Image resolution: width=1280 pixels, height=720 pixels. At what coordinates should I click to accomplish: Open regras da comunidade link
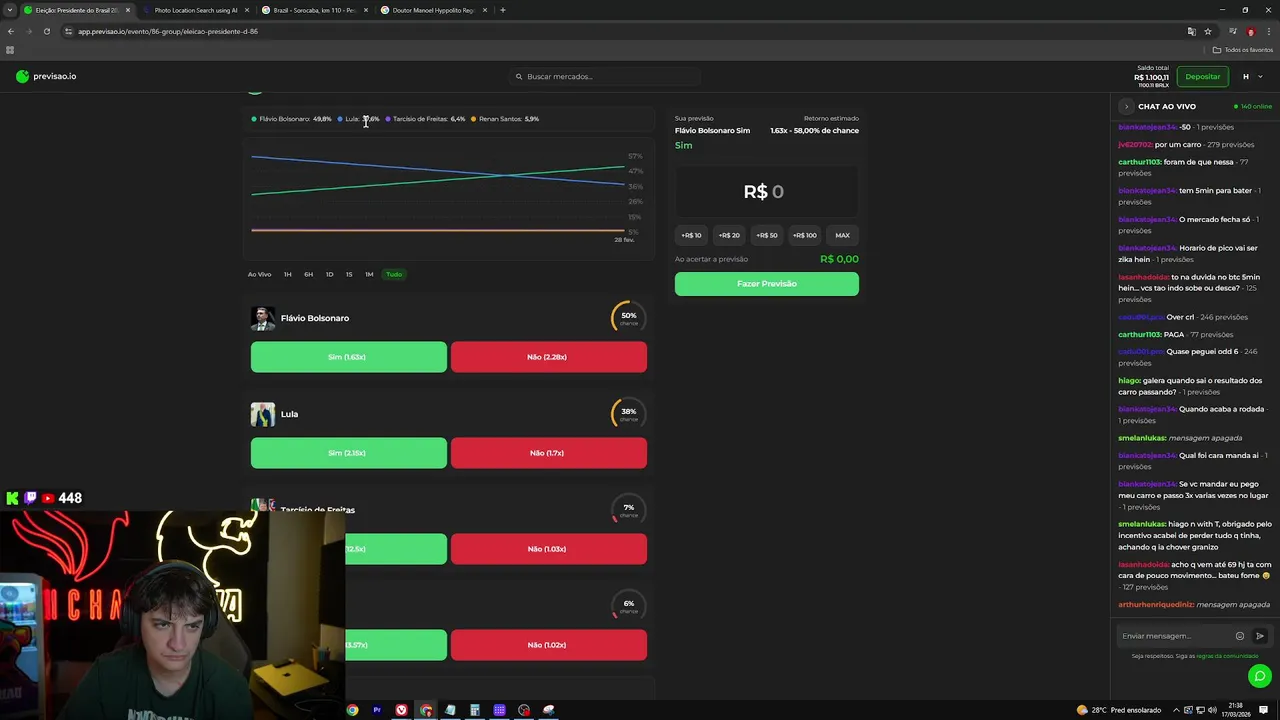(x=1227, y=656)
